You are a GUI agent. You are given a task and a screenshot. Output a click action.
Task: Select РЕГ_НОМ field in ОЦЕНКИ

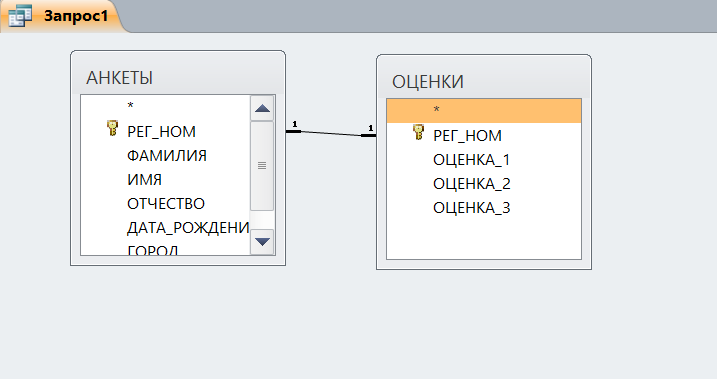coord(484,135)
